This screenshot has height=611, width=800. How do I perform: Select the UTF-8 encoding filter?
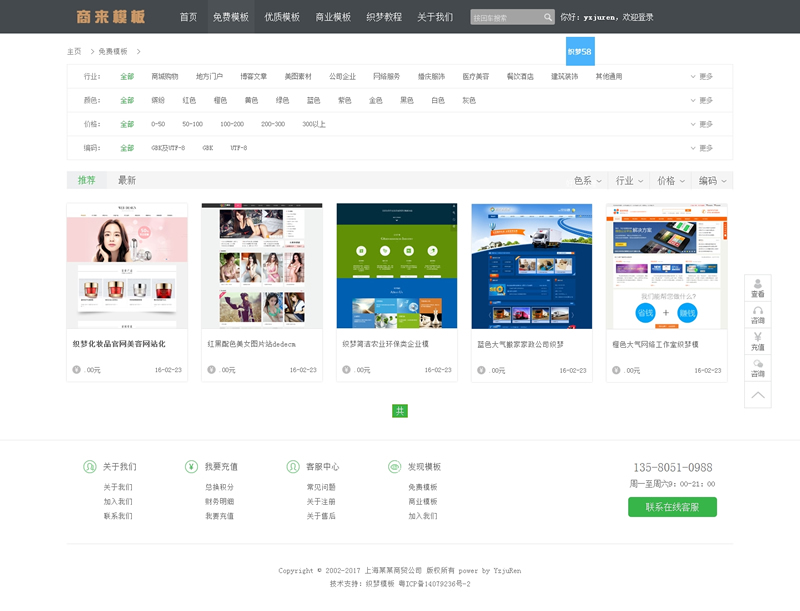pos(239,148)
